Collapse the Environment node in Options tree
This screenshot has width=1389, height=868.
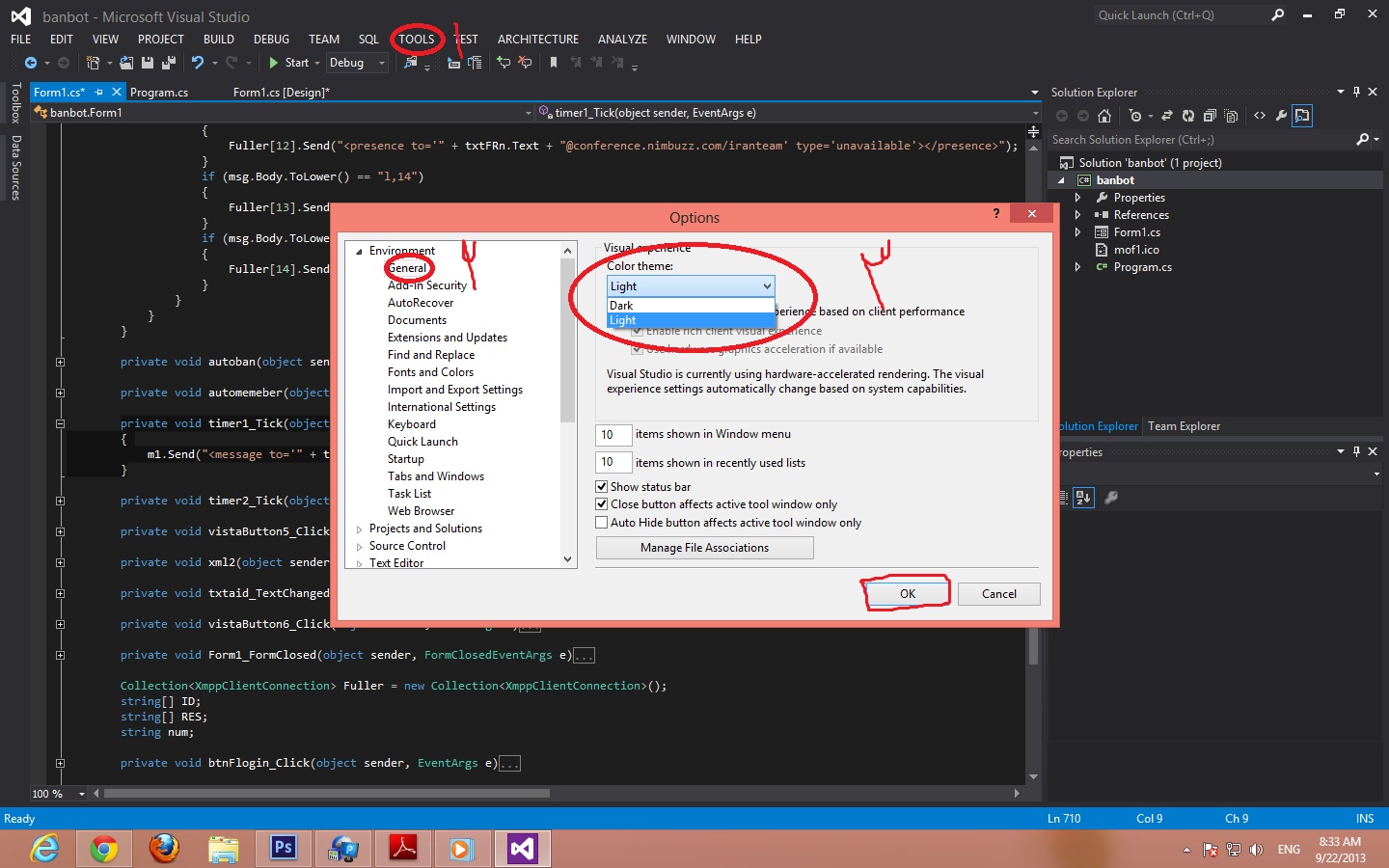tap(359, 252)
